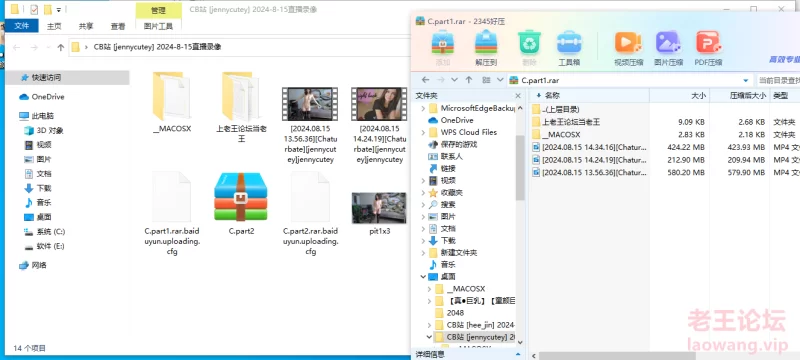Select the 2048 folder in 2345好压 tree

[455, 313]
